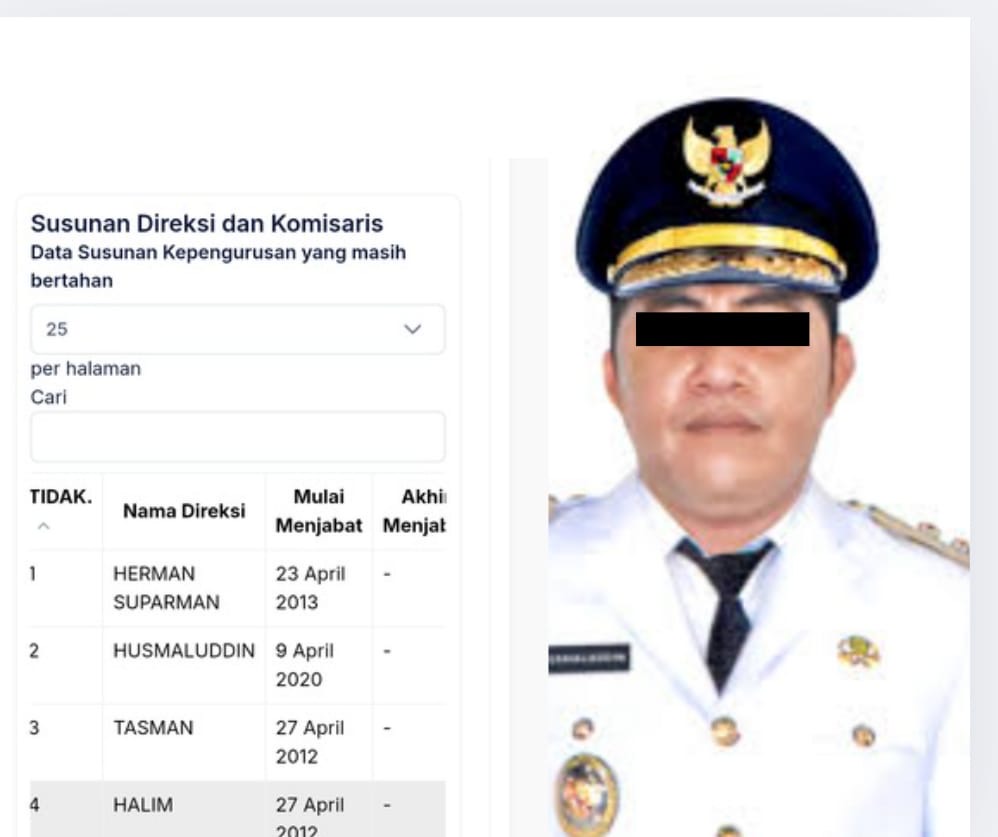
Task: Click the name tag on the uniform
Action: click(x=589, y=658)
